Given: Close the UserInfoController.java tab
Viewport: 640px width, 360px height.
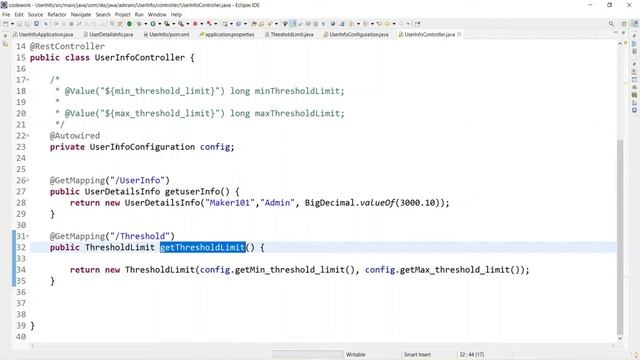Looking at the screenshot, I should tap(459, 35).
